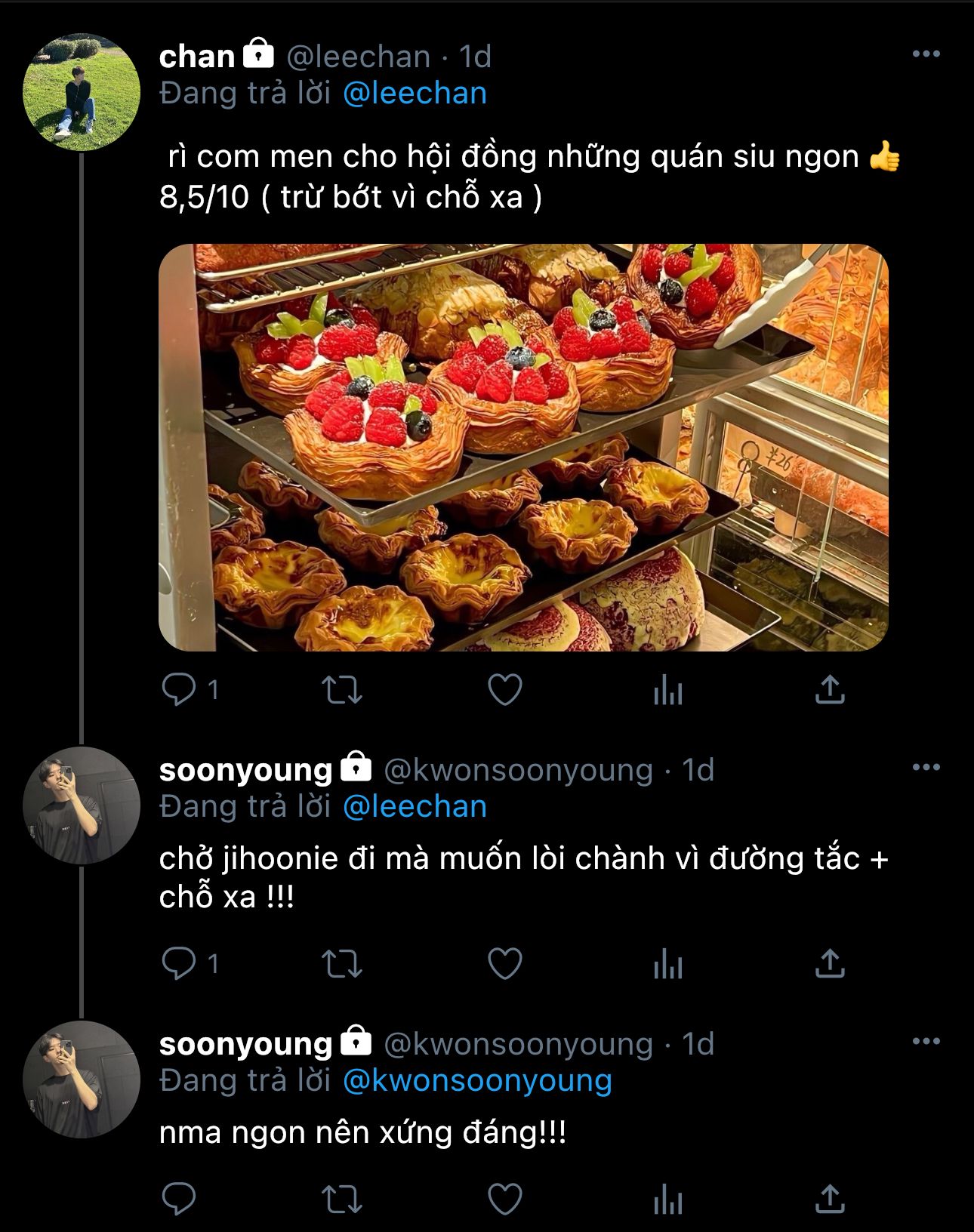Open replies on chan's pastry tweet
Screen dimensions: 974x1232
180,689
